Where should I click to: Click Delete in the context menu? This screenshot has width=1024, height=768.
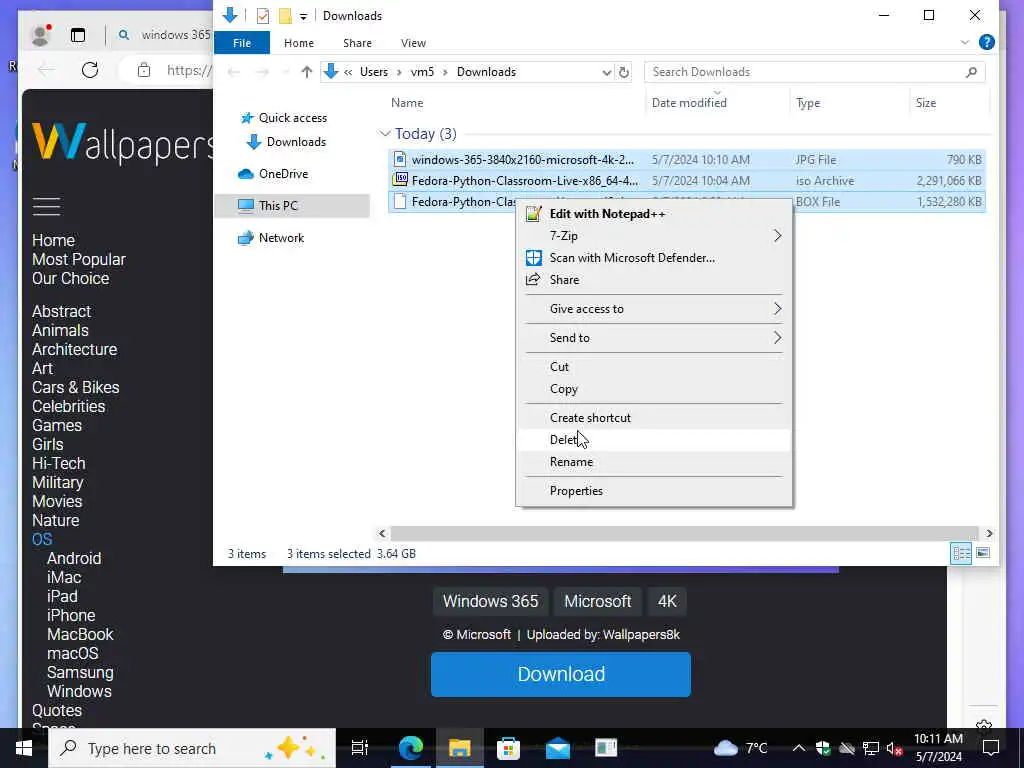click(x=654, y=440)
